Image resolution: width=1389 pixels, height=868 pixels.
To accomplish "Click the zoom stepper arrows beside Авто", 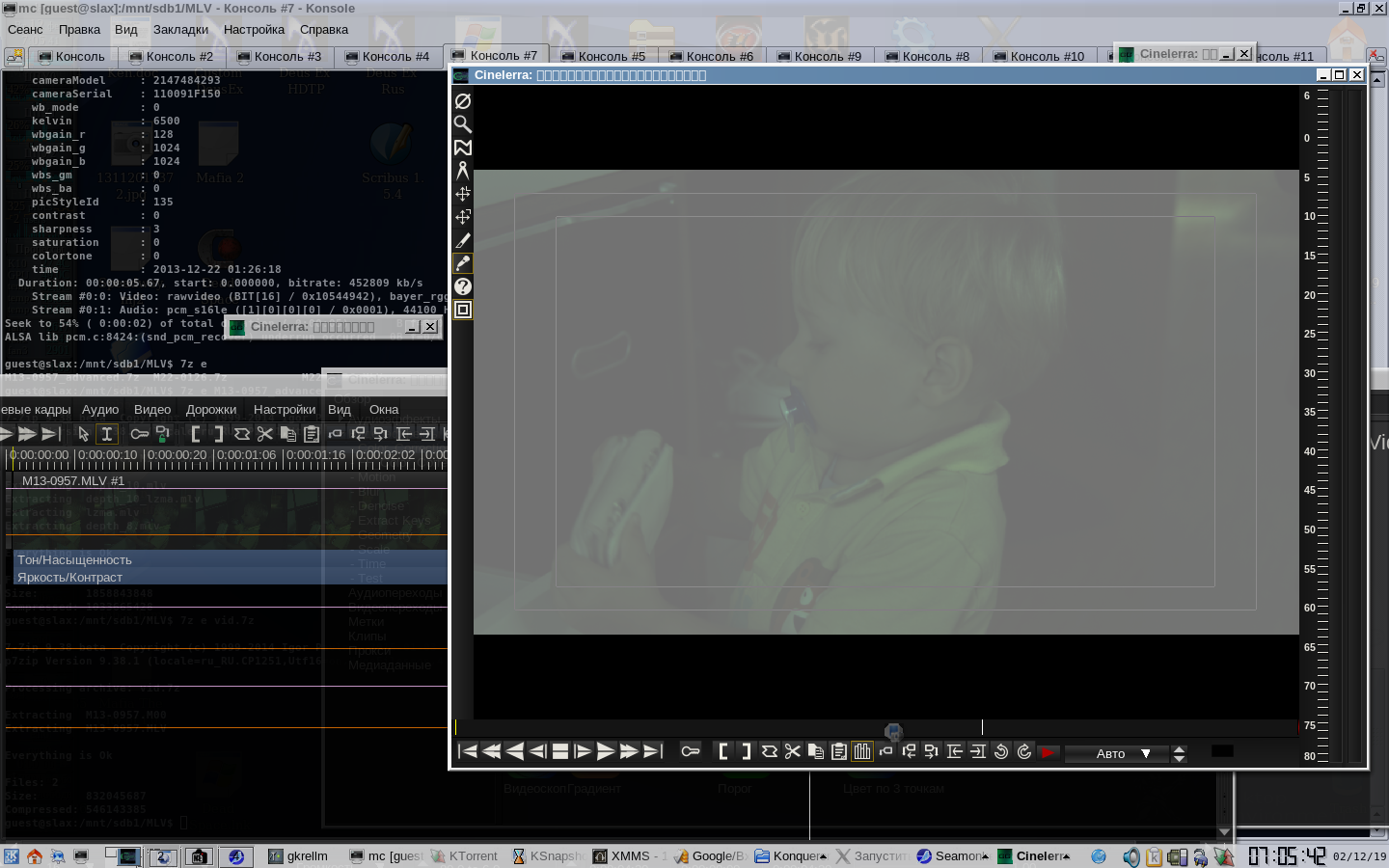I will 1179,753.
